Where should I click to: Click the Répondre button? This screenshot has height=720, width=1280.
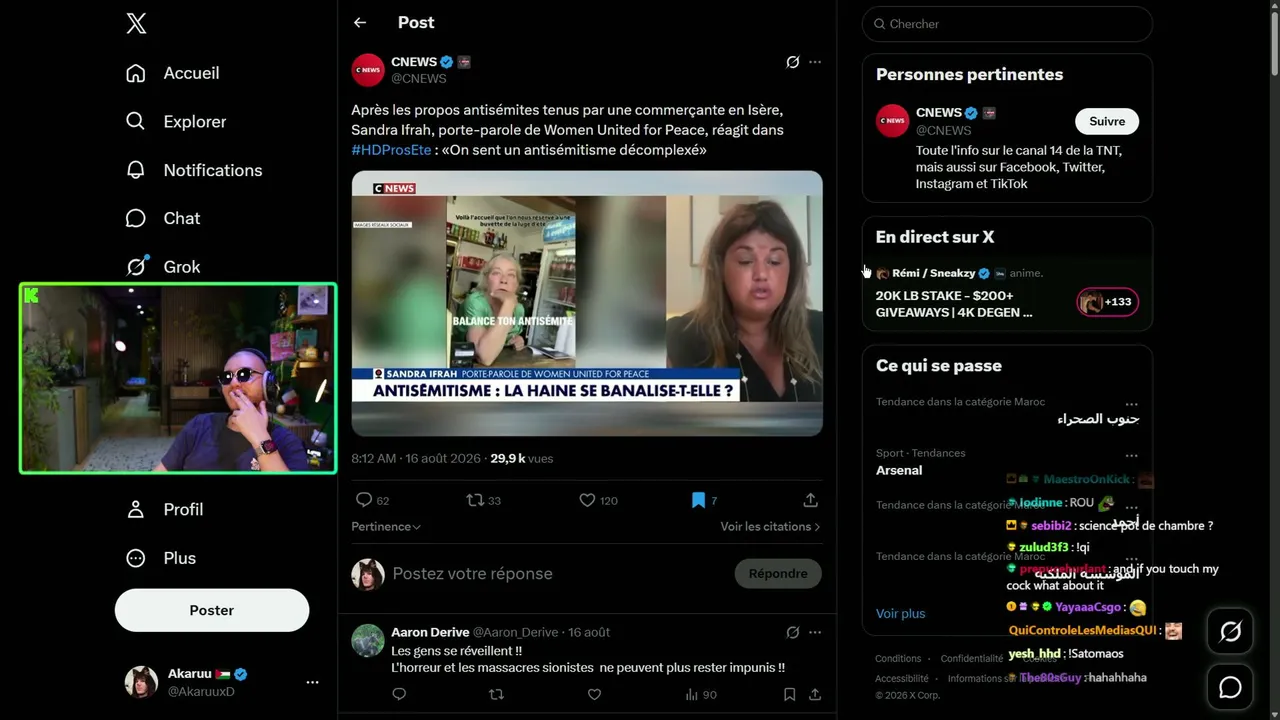coord(778,574)
